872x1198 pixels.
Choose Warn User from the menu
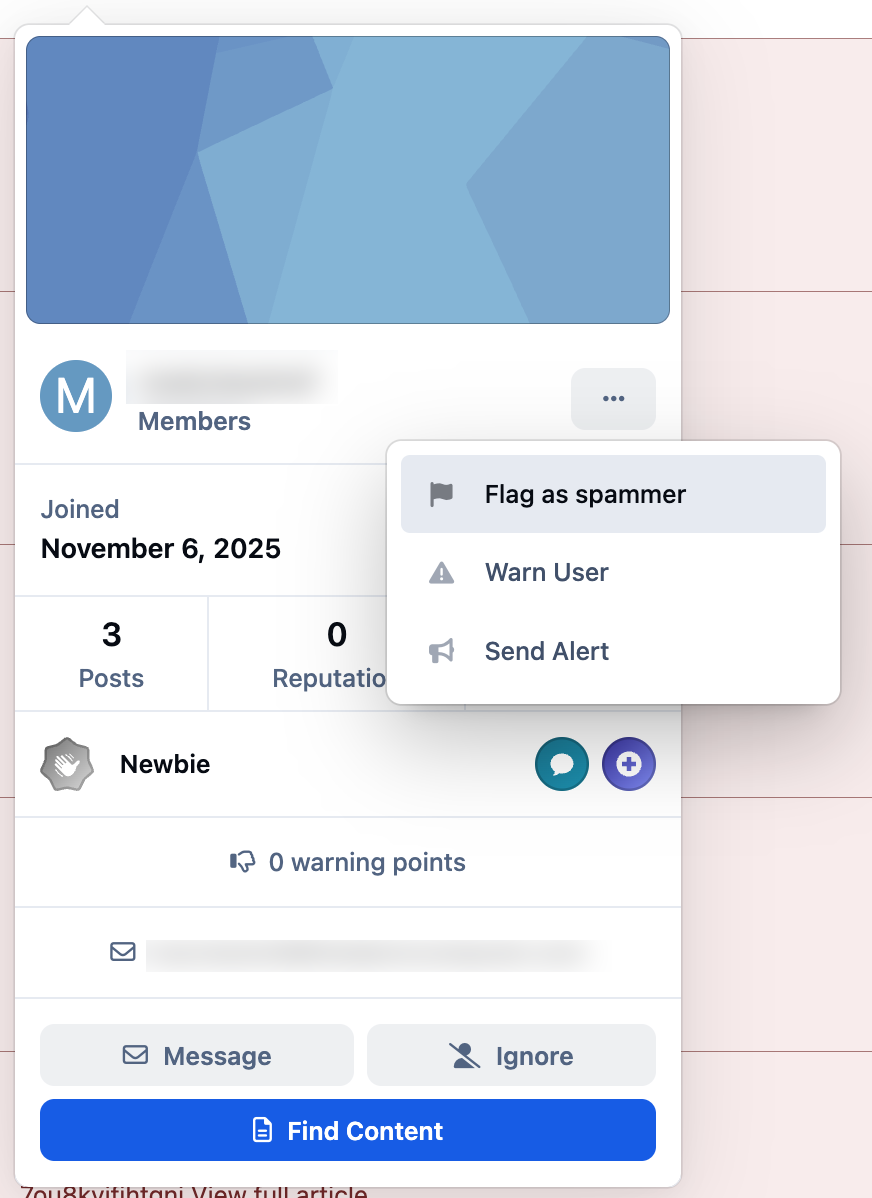pyautogui.click(x=613, y=572)
